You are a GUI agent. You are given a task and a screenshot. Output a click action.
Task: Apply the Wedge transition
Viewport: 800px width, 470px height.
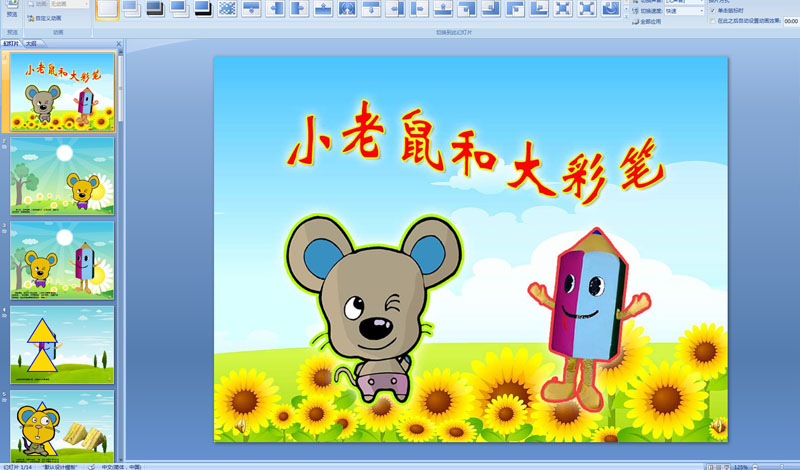click(x=347, y=8)
